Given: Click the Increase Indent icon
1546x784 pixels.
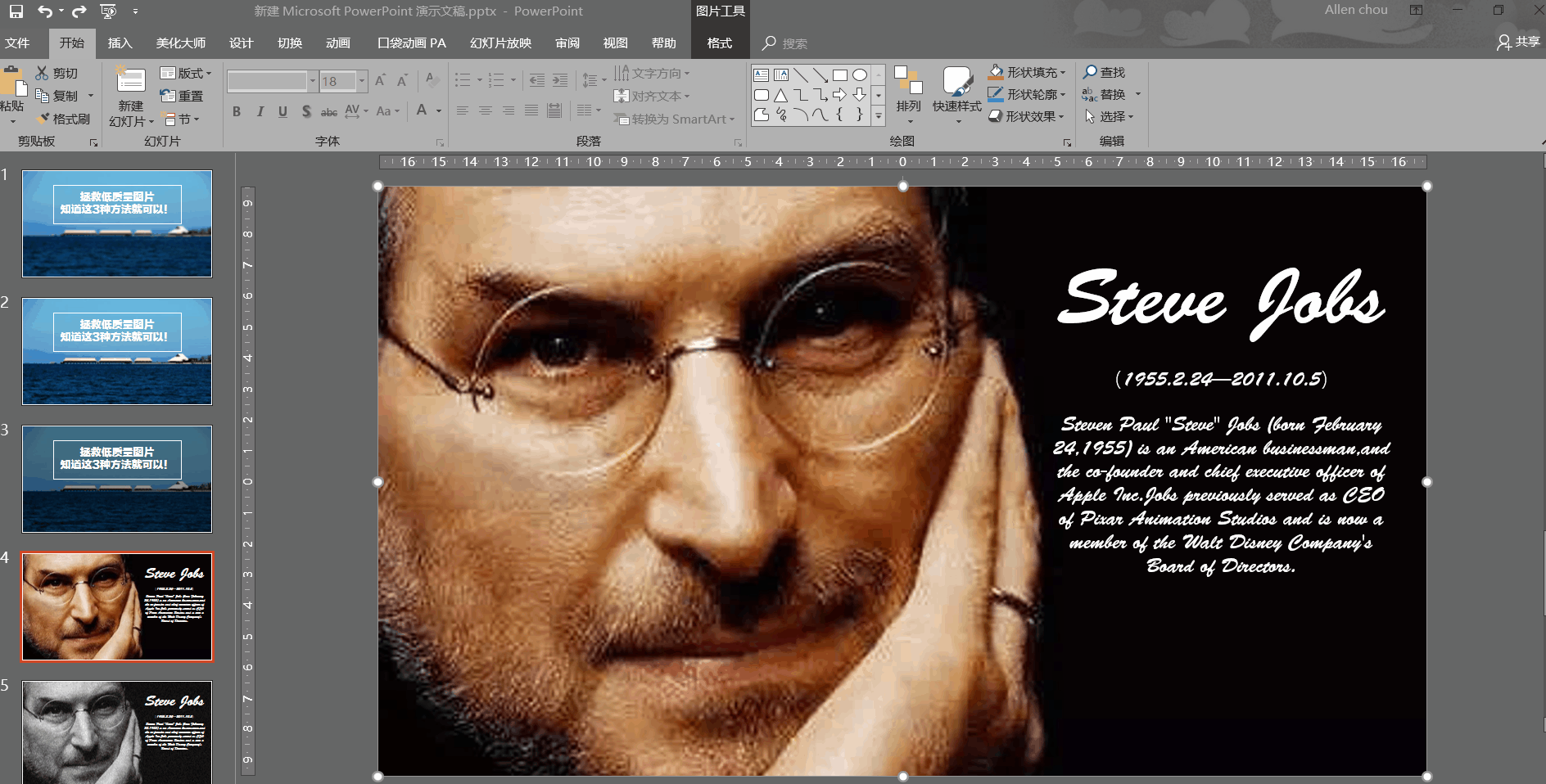Looking at the screenshot, I should coord(560,80).
